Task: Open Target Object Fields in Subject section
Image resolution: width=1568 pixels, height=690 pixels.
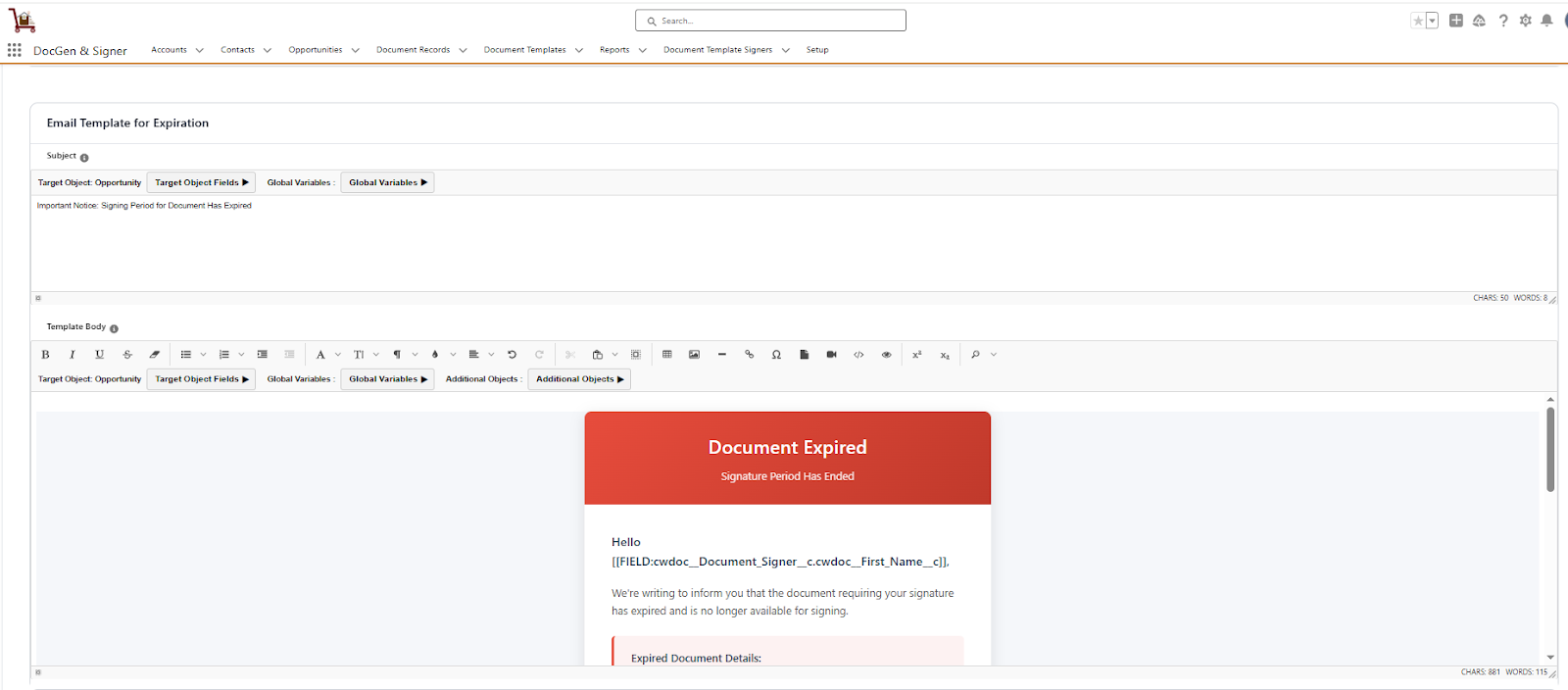Action: [x=201, y=182]
